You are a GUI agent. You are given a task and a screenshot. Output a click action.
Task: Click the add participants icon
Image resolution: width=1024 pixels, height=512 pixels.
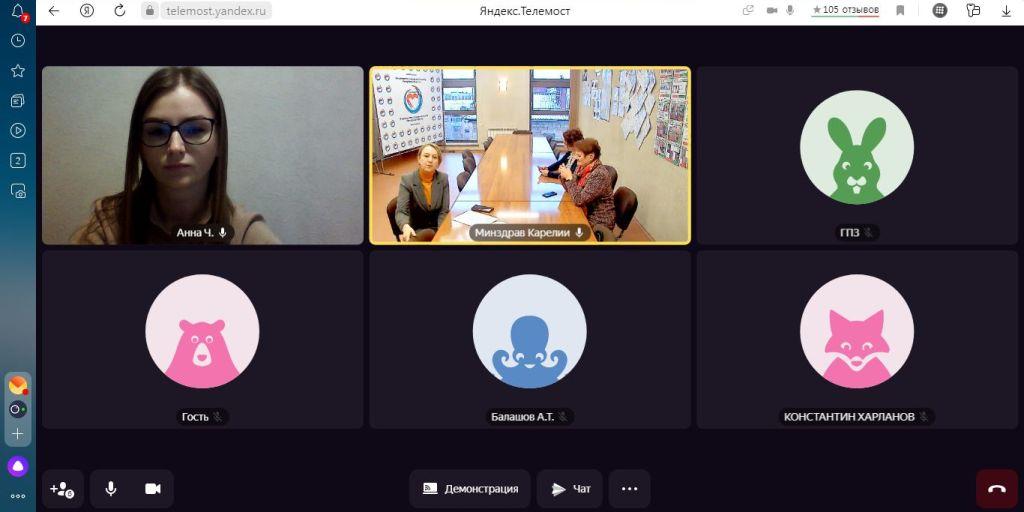62,489
